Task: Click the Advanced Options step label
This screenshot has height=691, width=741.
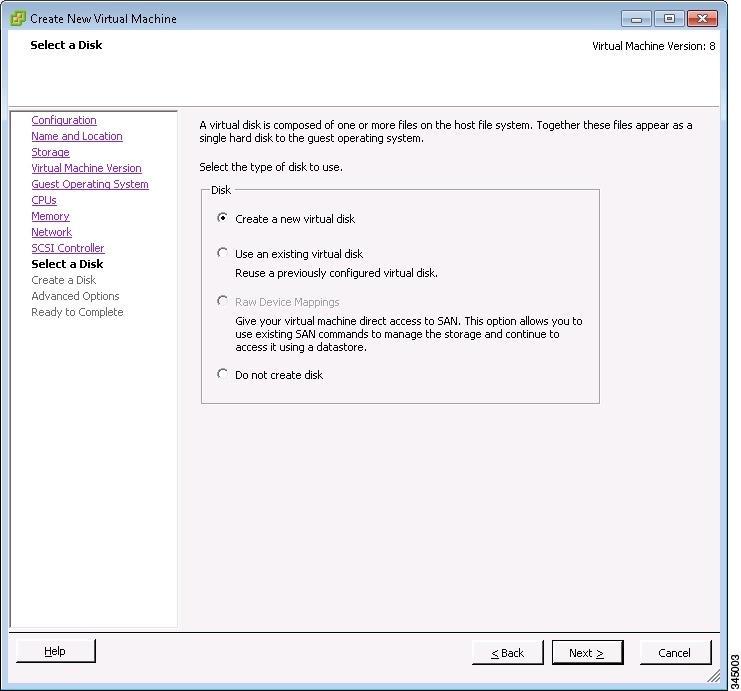Action: (75, 296)
